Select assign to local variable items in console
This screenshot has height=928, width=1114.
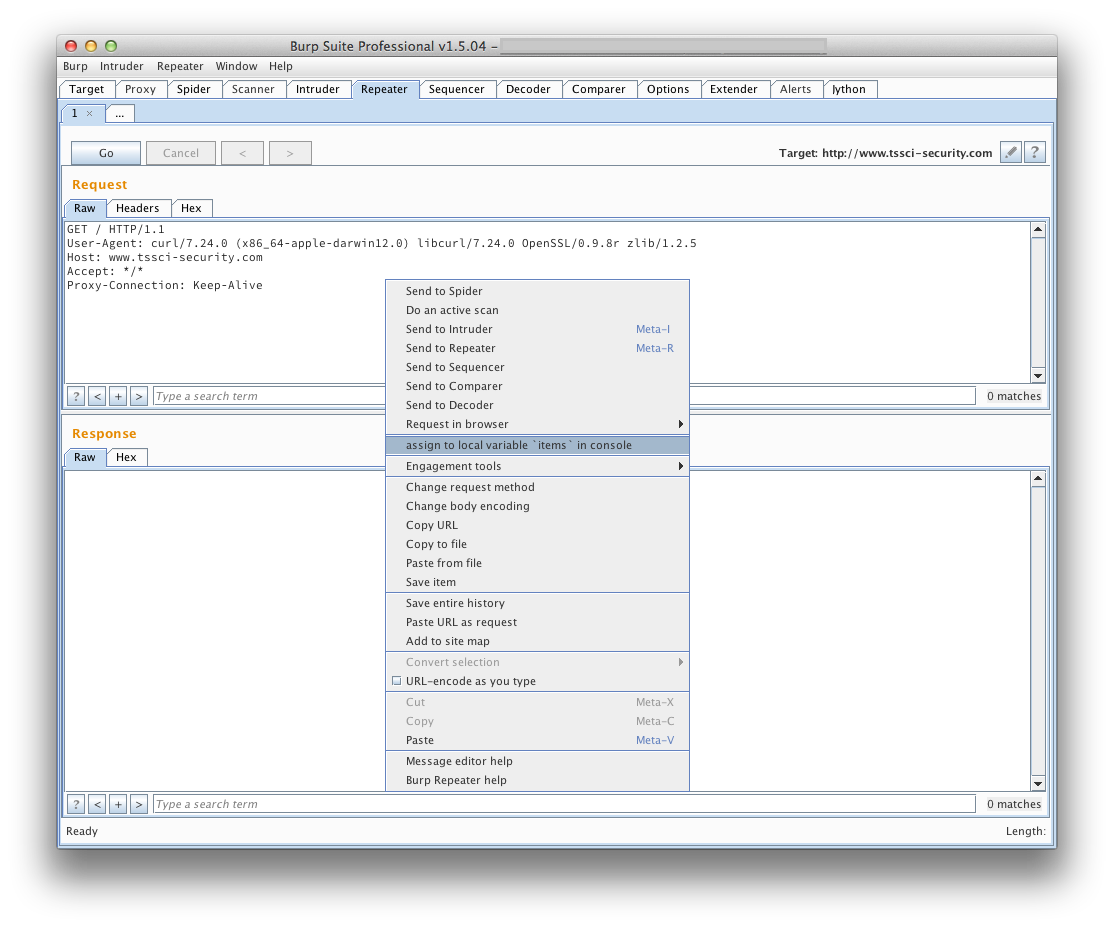[537, 446]
